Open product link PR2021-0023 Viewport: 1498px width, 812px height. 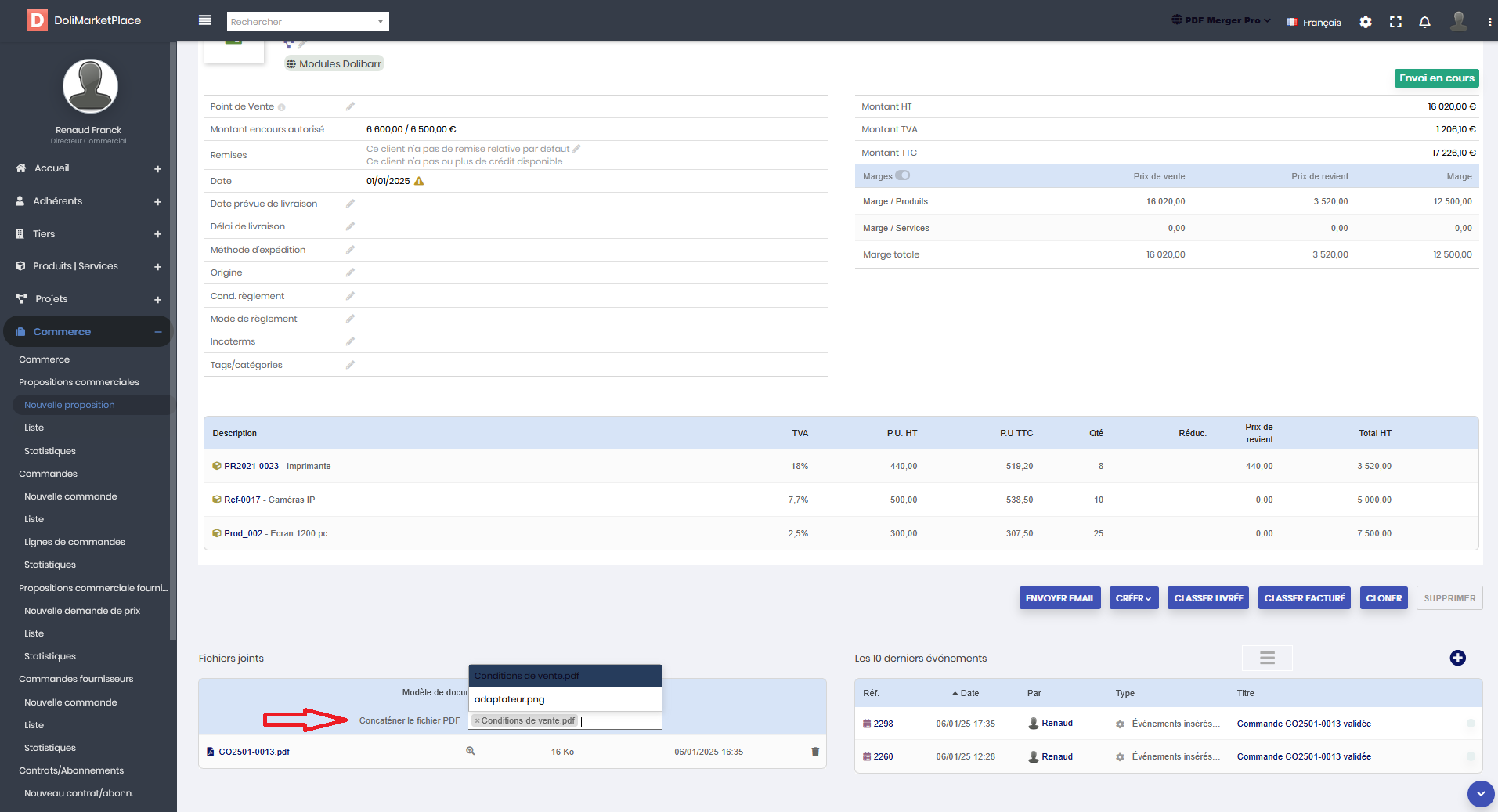point(251,466)
